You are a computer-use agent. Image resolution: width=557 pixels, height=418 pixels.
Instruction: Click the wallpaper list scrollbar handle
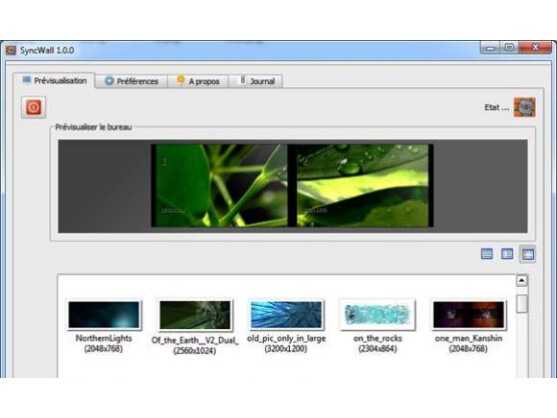tap(522, 304)
